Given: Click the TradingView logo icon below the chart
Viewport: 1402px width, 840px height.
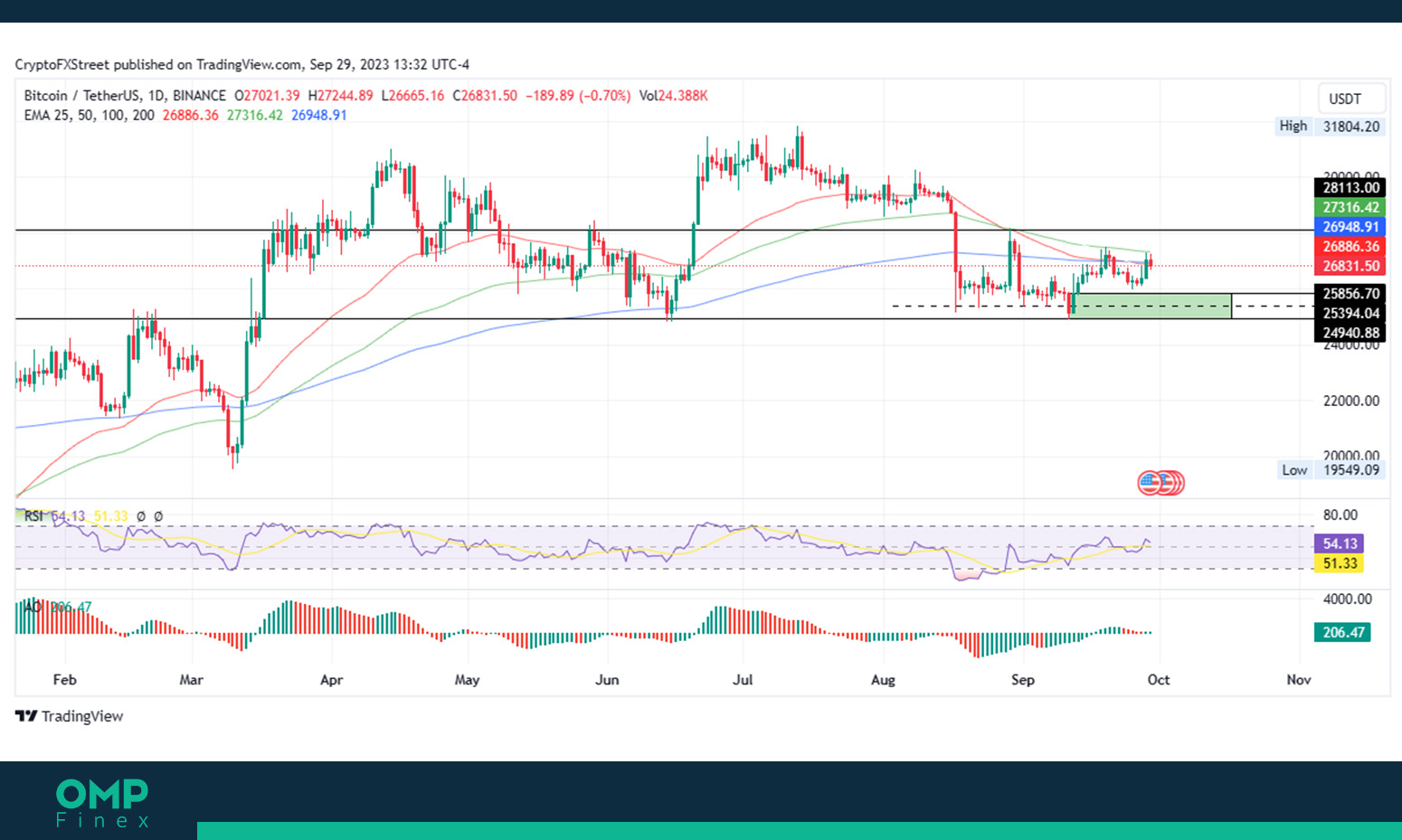Looking at the screenshot, I should pos(26,716).
